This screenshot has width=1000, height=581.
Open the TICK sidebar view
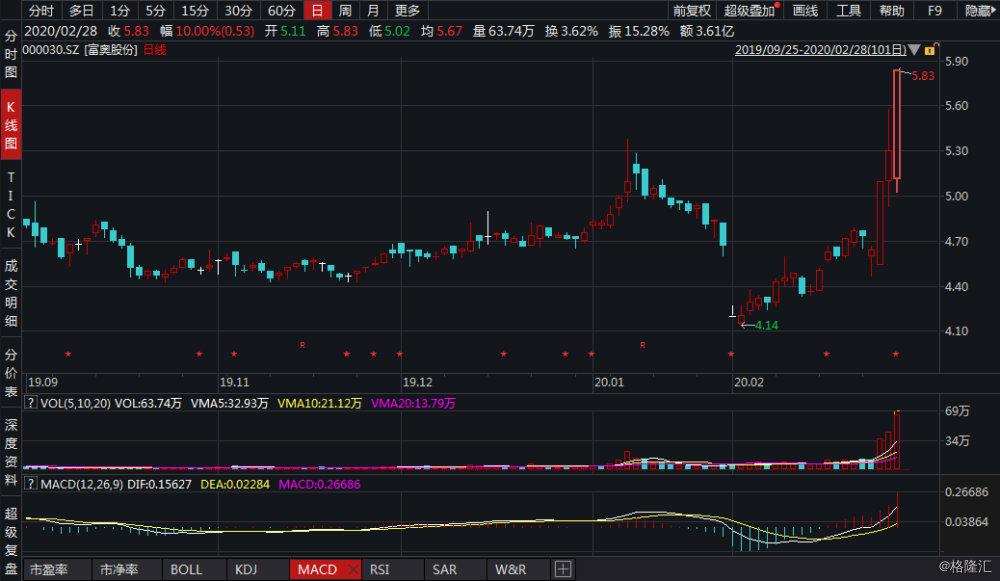pos(11,204)
